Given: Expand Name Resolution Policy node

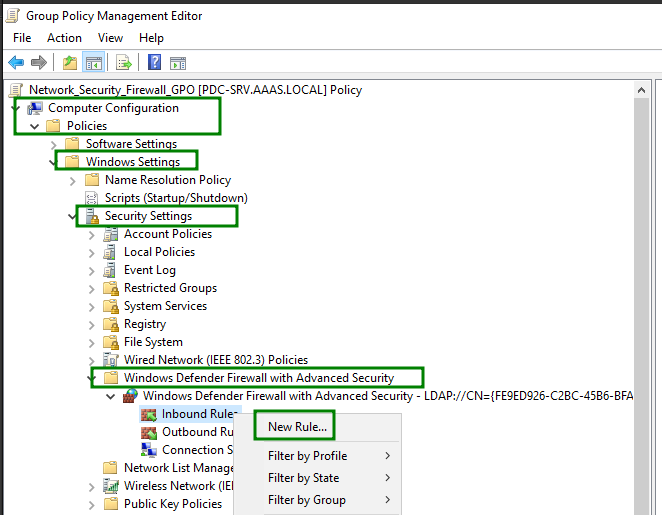Looking at the screenshot, I should [73, 181].
